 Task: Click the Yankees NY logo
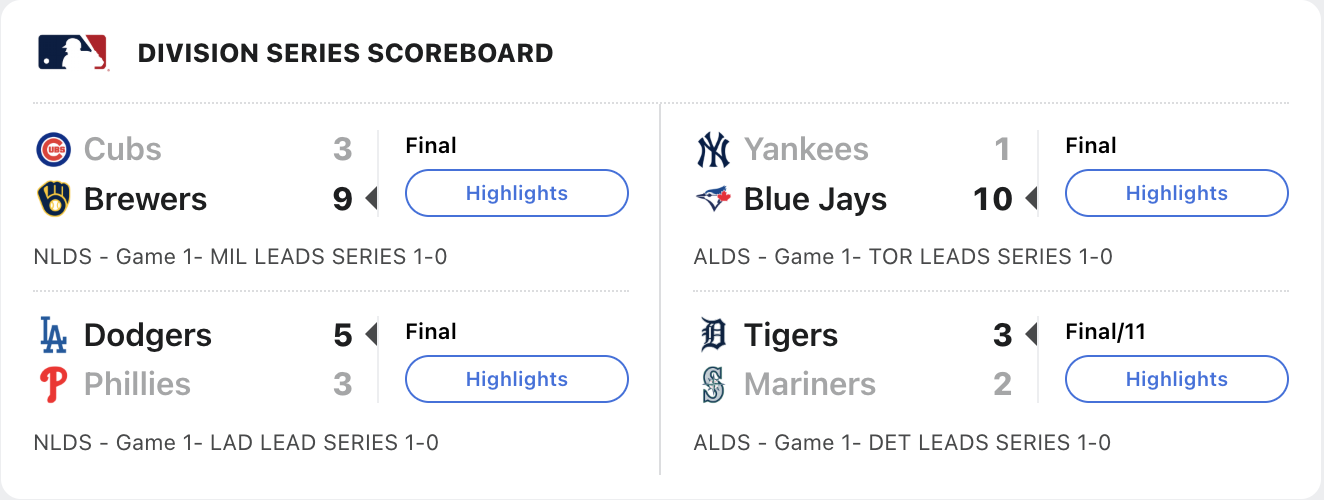713,149
